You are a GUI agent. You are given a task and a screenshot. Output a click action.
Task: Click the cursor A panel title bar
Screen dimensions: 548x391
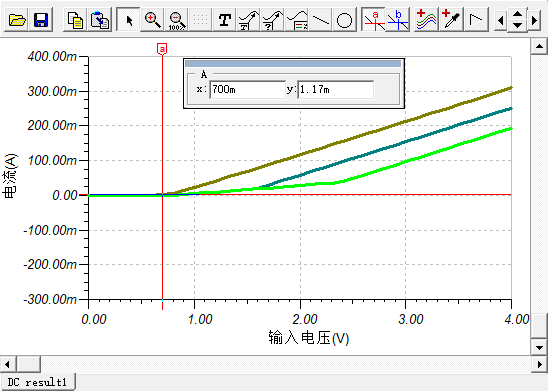click(293, 64)
